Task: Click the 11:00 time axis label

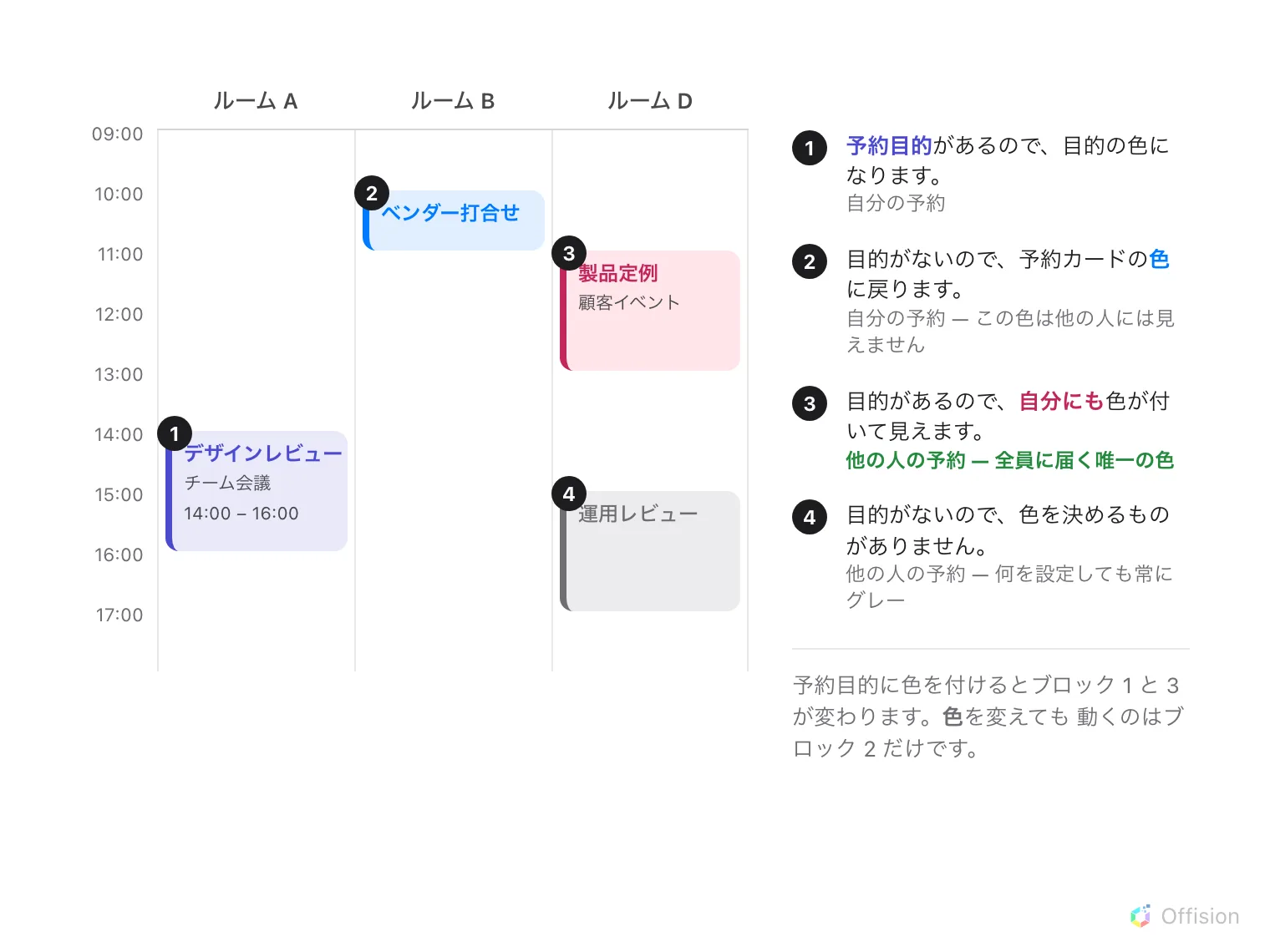Action: (120, 254)
